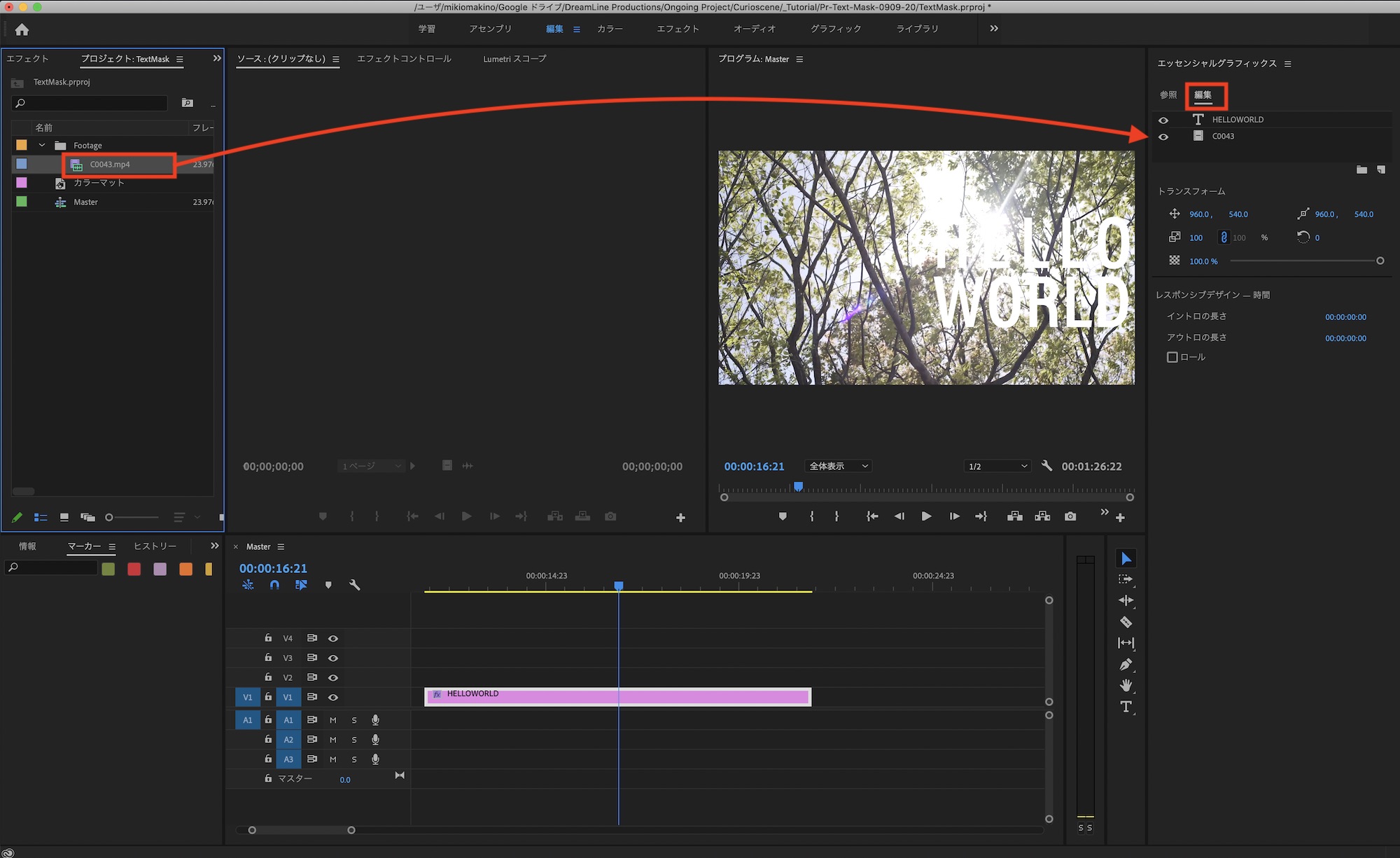Hide the HELLOWORLD layer using eye icon
This screenshot has height=858, width=1400.
(x=1163, y=120)
